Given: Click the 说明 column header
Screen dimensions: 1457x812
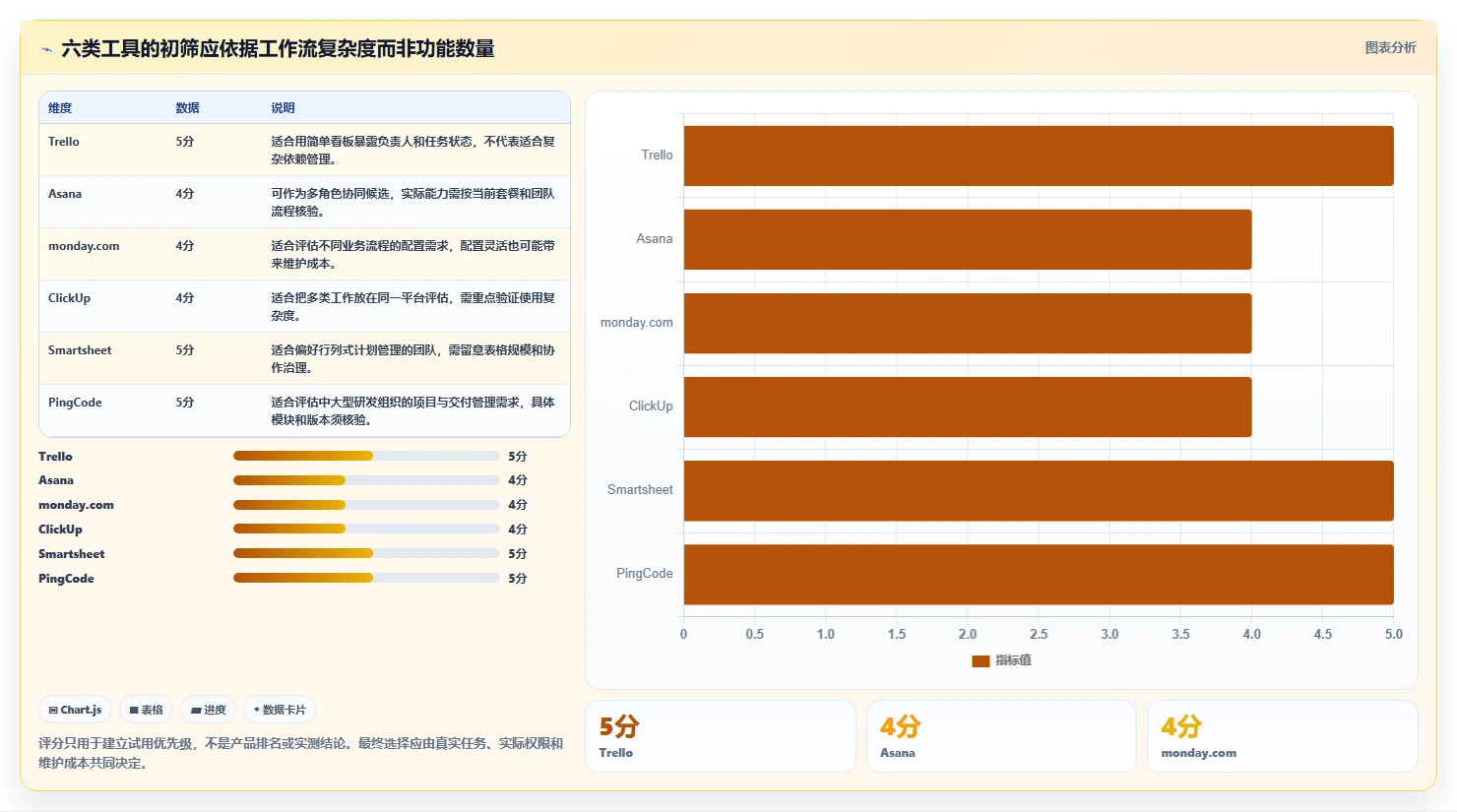Looking at the screenshot, I should 283,108.
